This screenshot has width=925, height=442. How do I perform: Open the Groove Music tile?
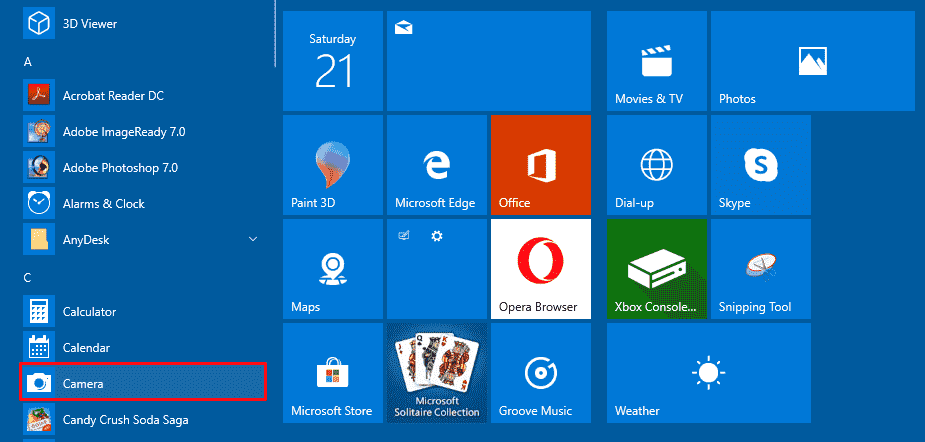point(540,372)
